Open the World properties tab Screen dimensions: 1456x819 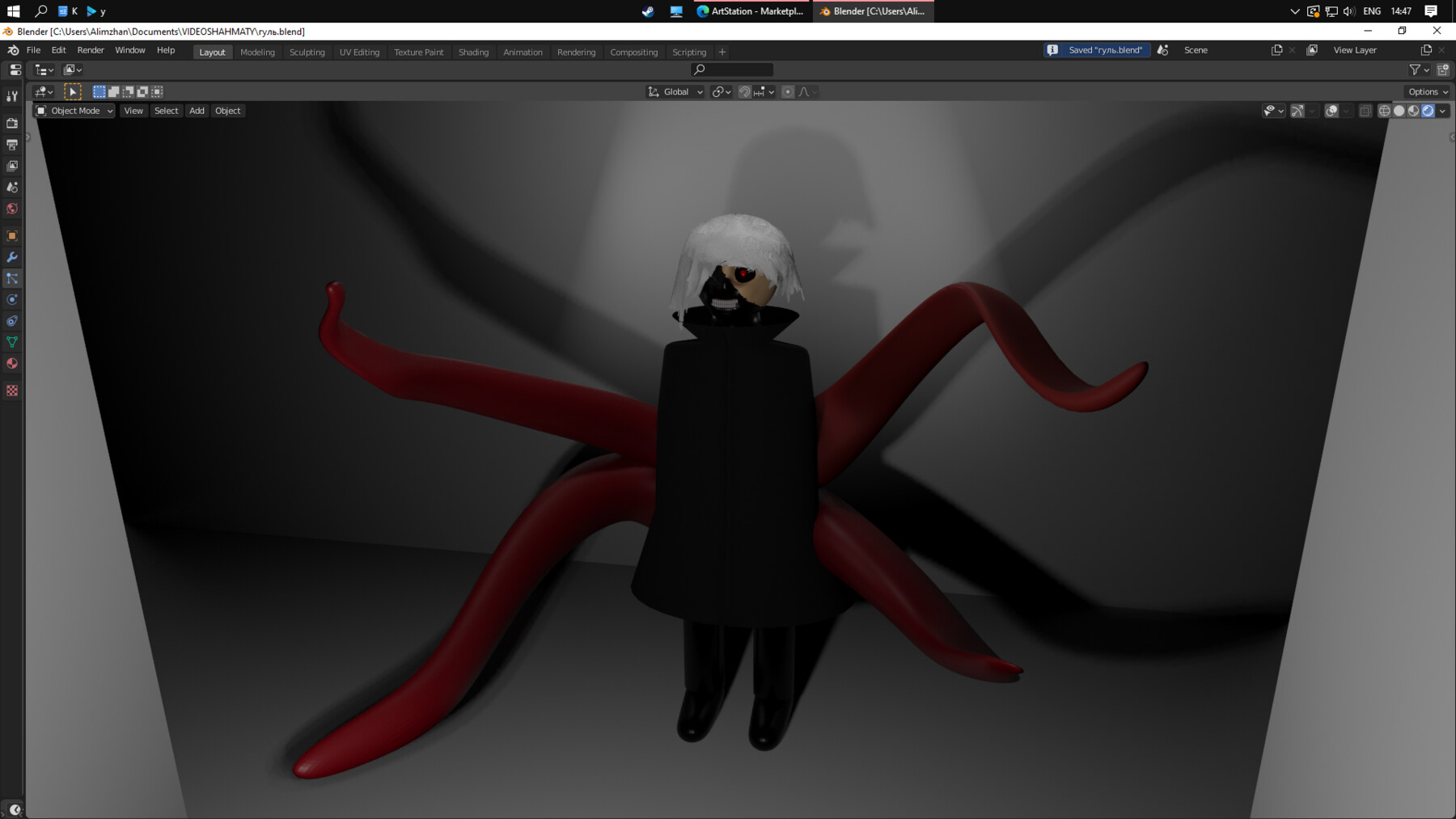(x=12, y=209)
